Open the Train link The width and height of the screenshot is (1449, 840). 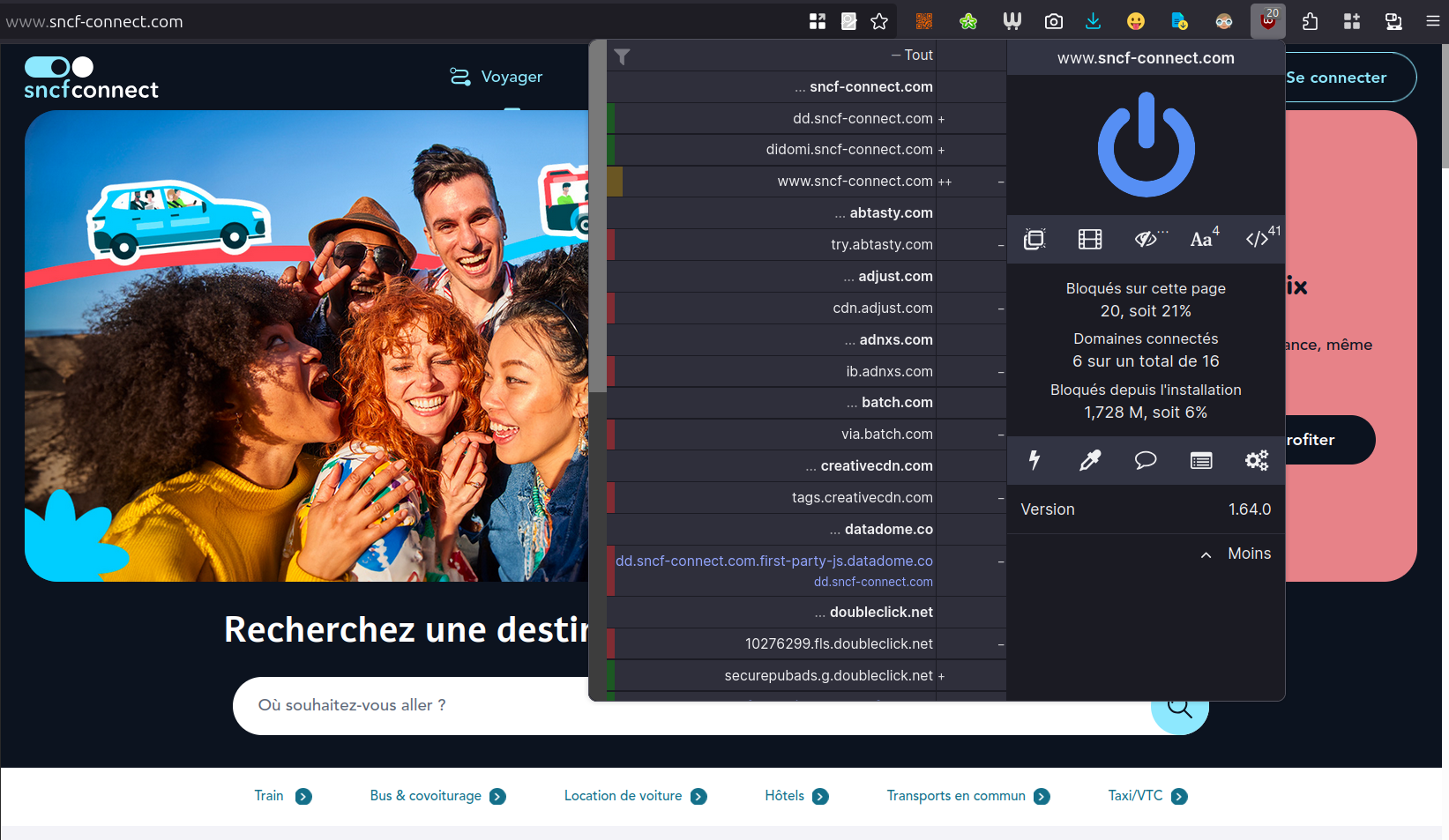[x=283, y=796]
